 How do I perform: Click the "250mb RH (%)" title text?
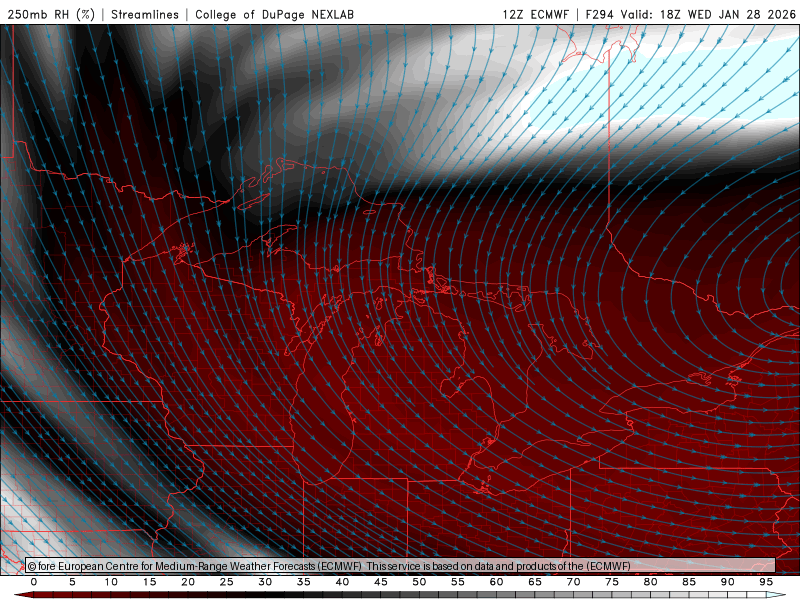point(51,14)
